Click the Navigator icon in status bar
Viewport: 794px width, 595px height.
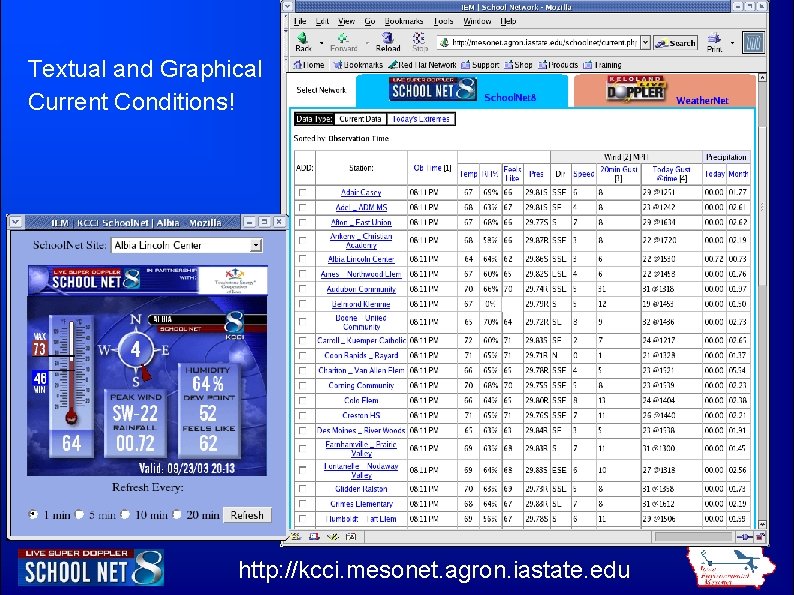[x=296, y=536]
